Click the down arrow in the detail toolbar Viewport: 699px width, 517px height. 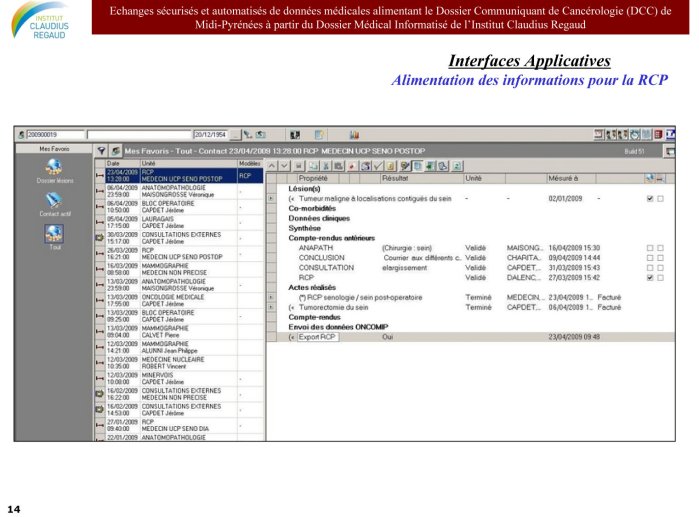click(284, 166)
